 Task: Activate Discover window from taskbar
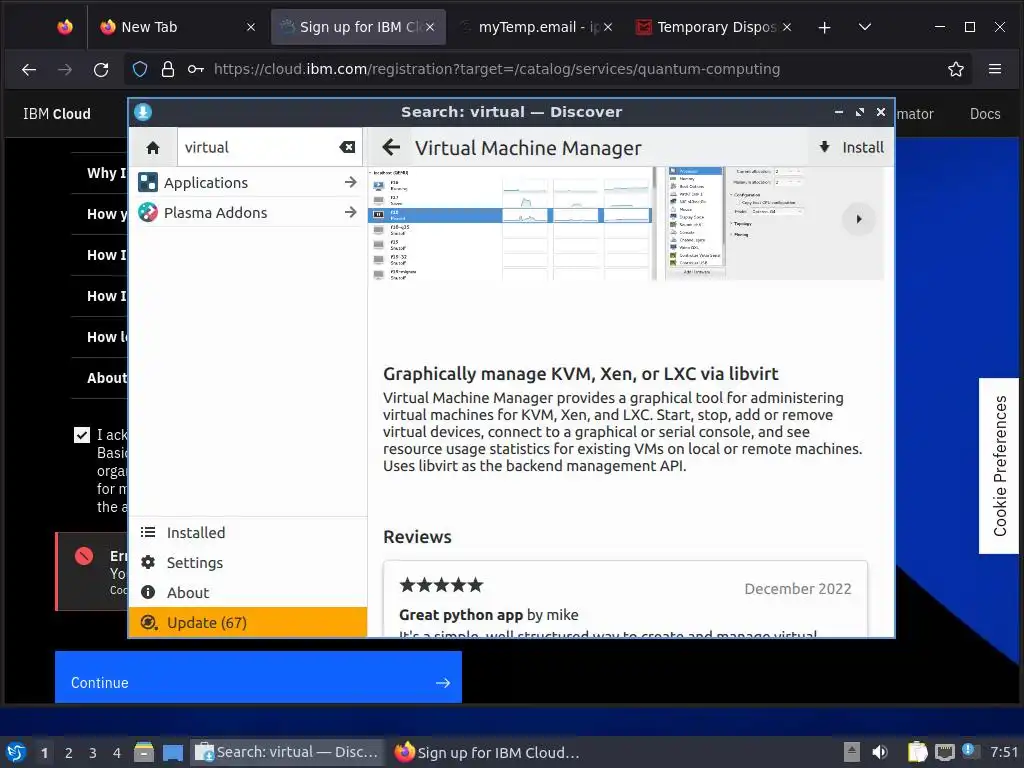click(286, 752)
